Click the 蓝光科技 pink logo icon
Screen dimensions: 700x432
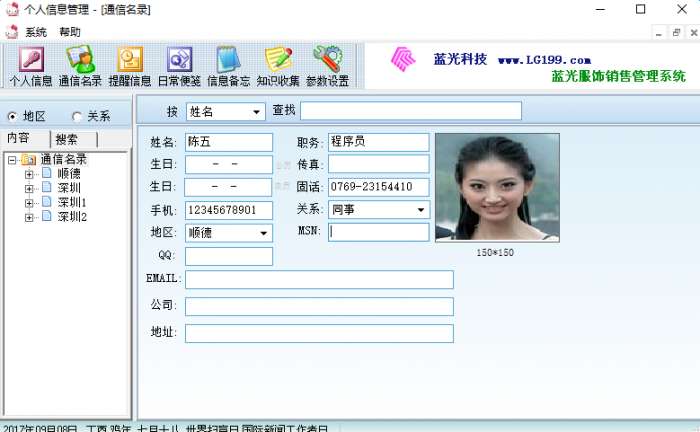[403, 59]
